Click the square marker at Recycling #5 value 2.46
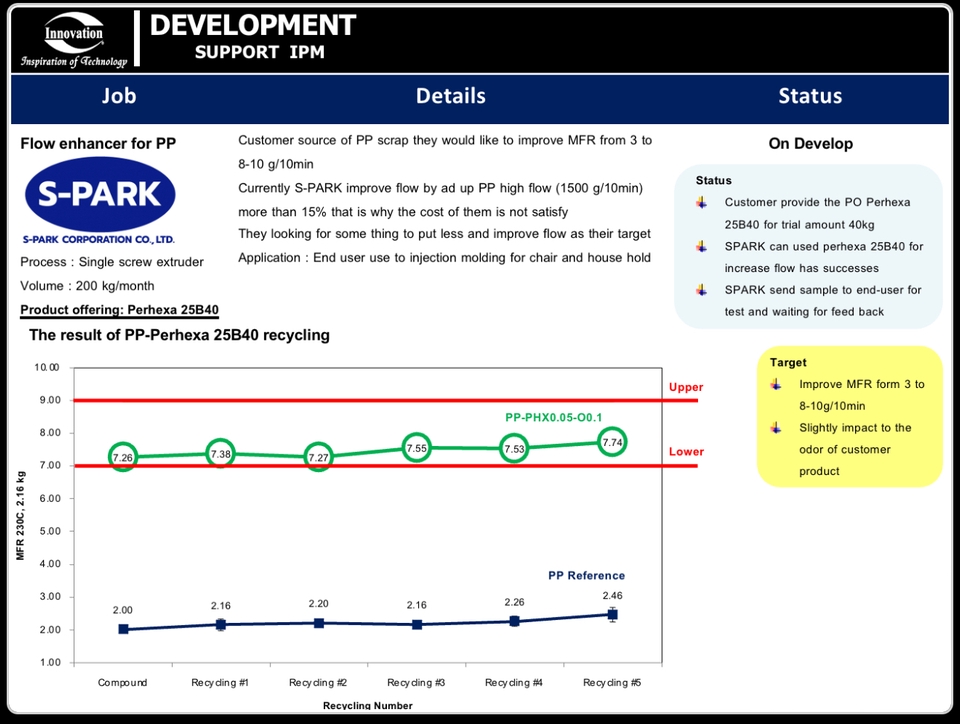960x724 pixels. 611,615
